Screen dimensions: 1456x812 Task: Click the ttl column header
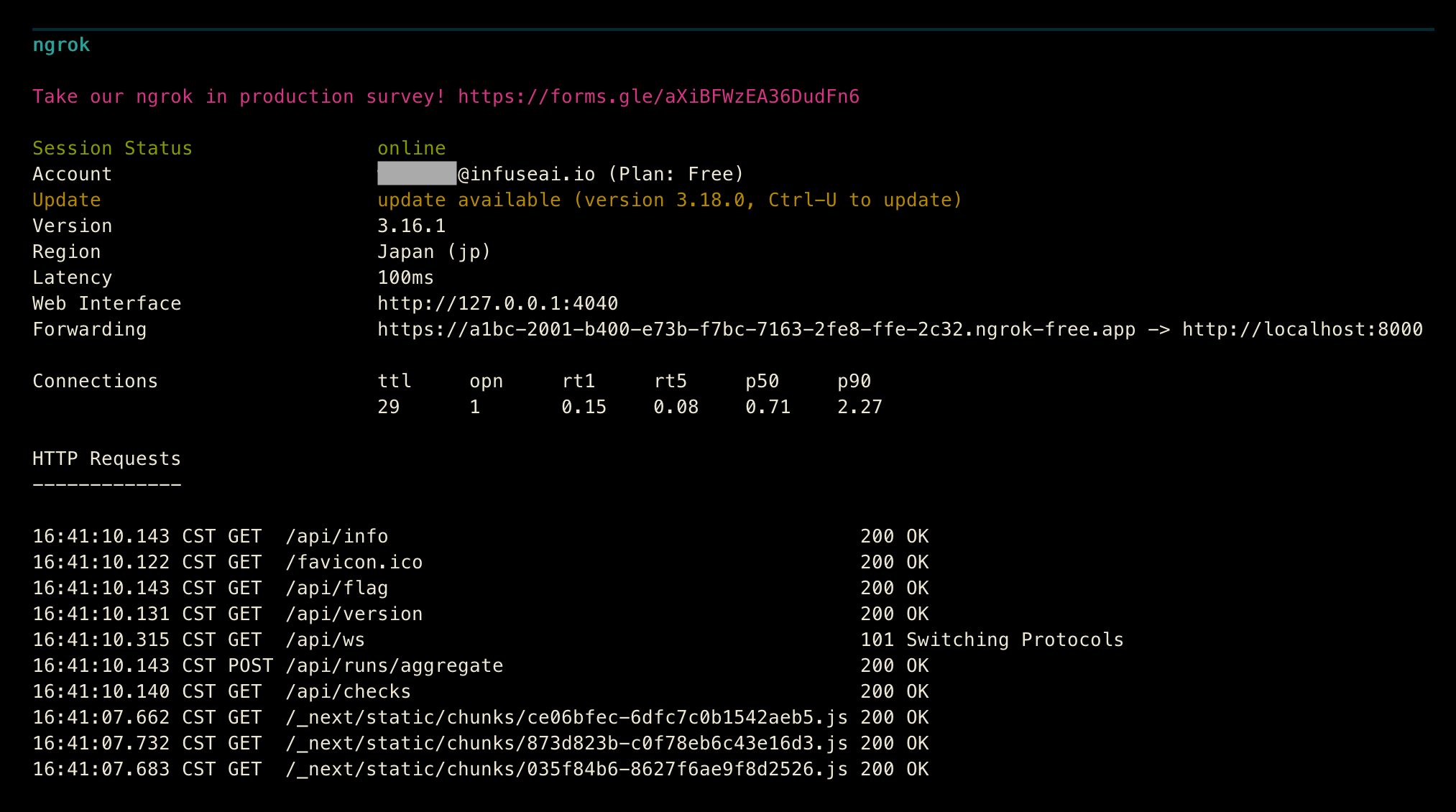coord(395,381)
